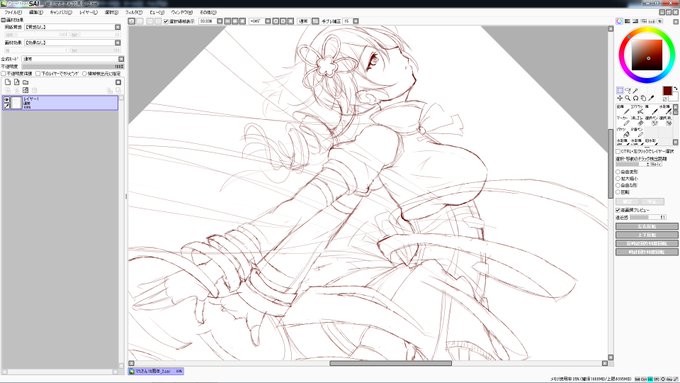Disable the 高画質プレビュー checkbox
This screenshot has height=383, width=680.
point(618,210)
